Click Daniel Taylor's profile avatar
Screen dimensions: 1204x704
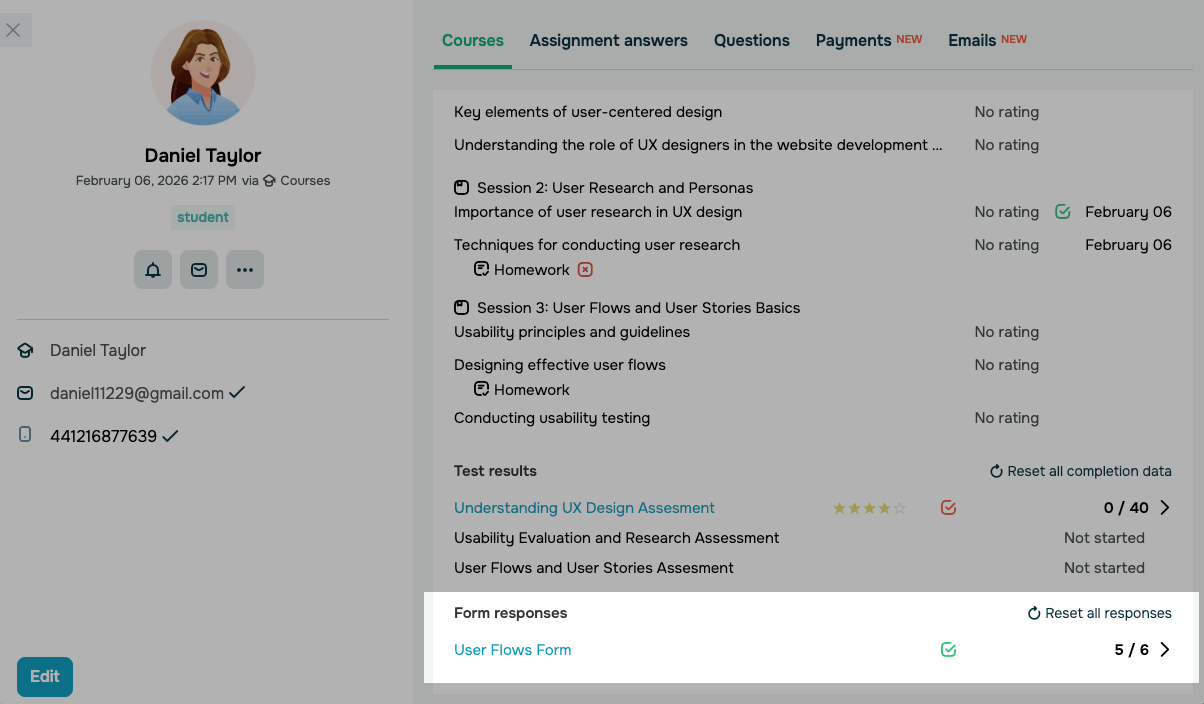coord(203,73)
